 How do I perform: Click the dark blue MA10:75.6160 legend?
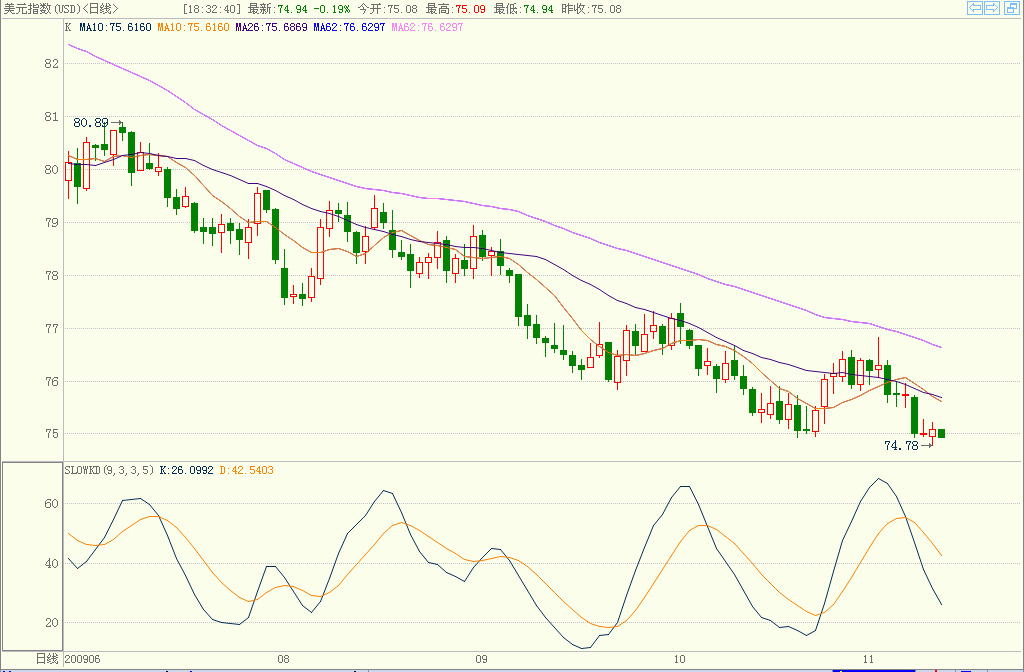coord(115,27)
